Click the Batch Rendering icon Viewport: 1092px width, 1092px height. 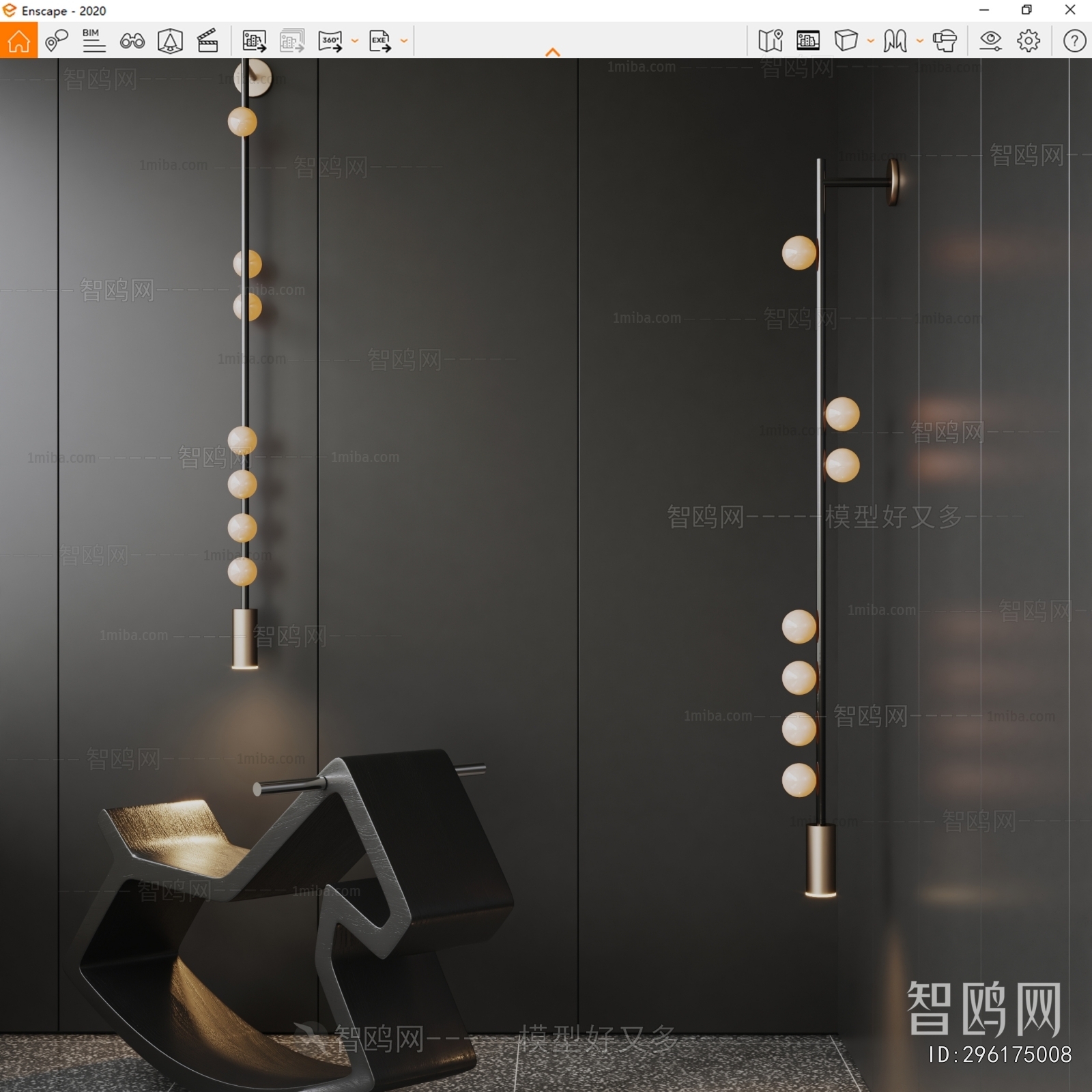[x=292, y=41]
